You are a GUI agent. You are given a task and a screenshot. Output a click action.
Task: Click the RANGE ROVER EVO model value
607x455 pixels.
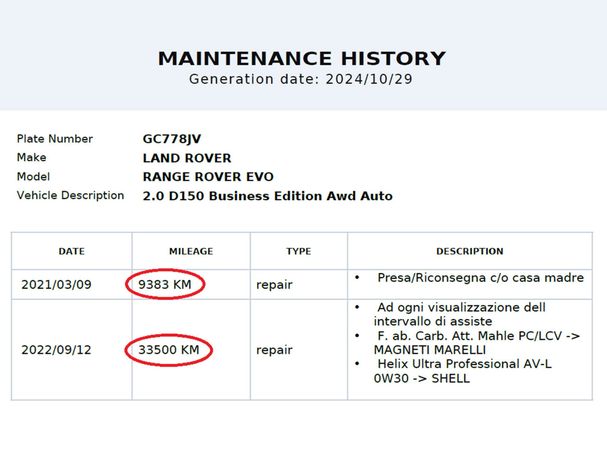point(208,177)
